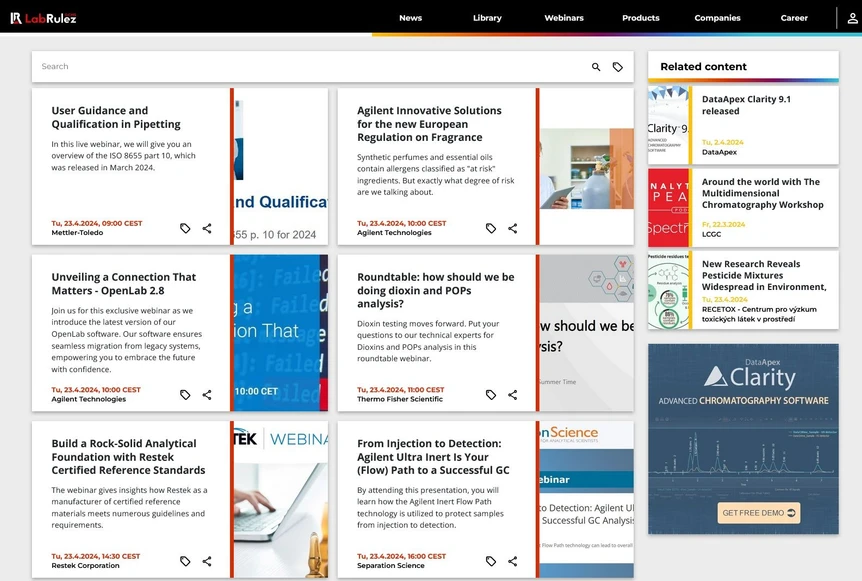Click the Restek WEBINAR laptop thumbnail
Viewport: 862px width, 581px height.
[x=280, y=499]
